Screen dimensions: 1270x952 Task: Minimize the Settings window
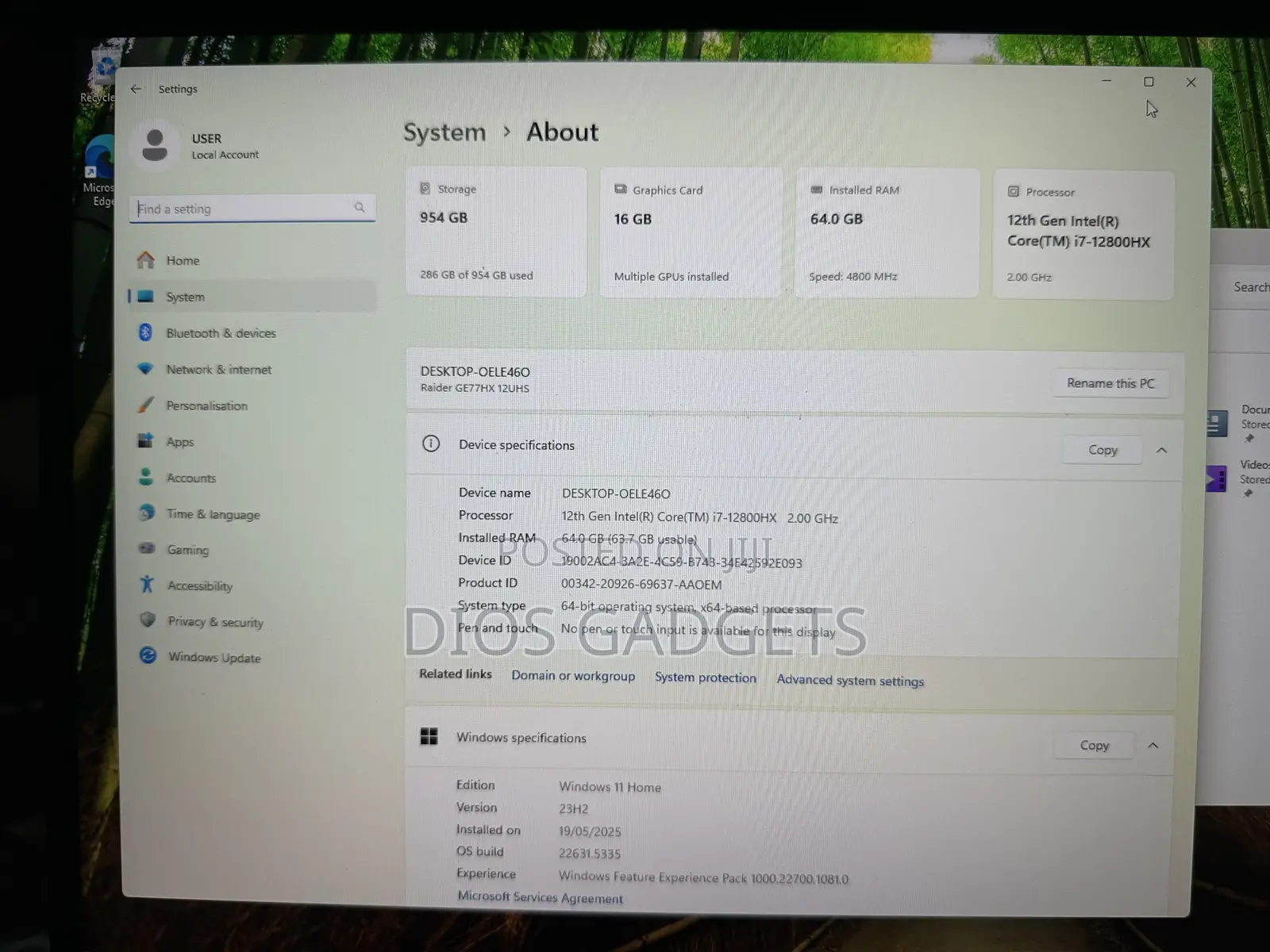pos(1106,81)
